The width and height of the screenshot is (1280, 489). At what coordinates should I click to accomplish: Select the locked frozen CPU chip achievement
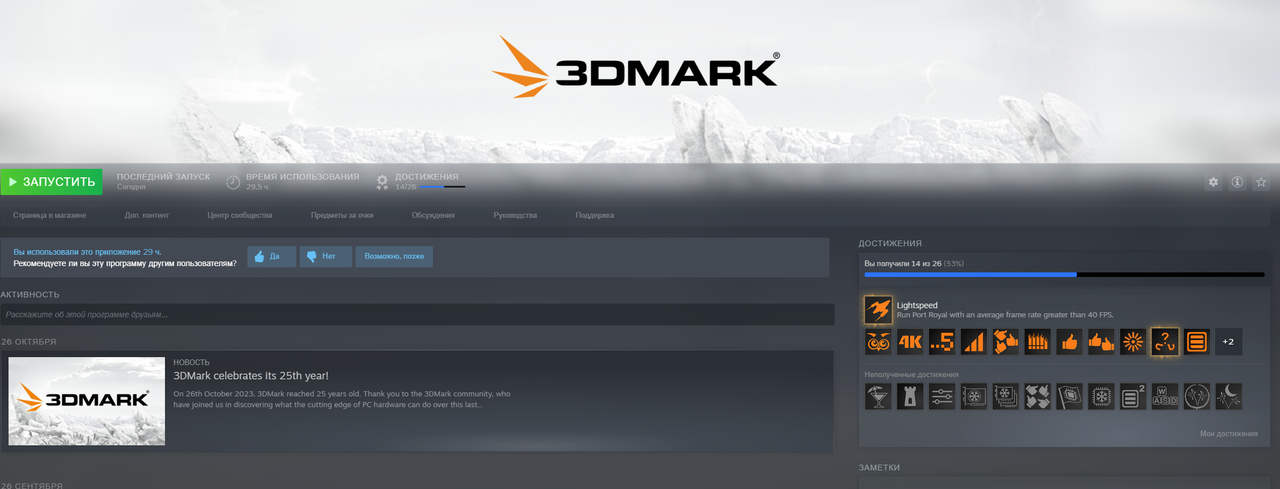[x=1102, y=396]
